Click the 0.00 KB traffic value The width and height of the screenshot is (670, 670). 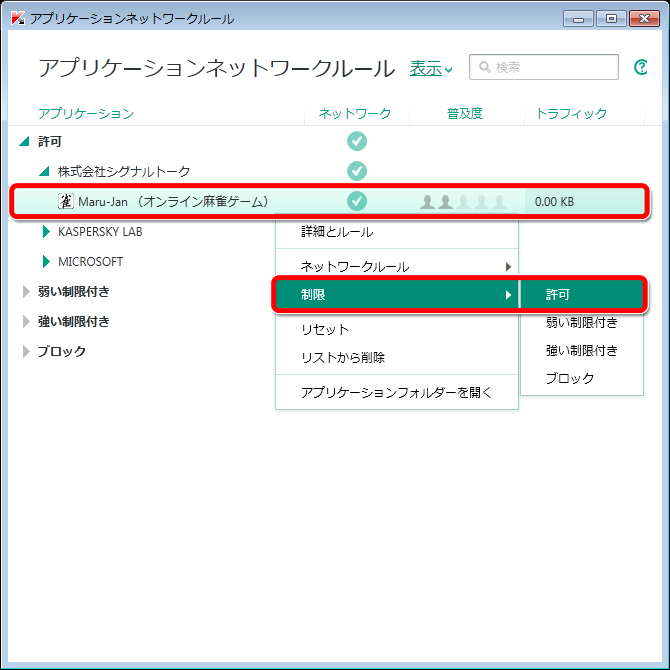click(554, 202)
